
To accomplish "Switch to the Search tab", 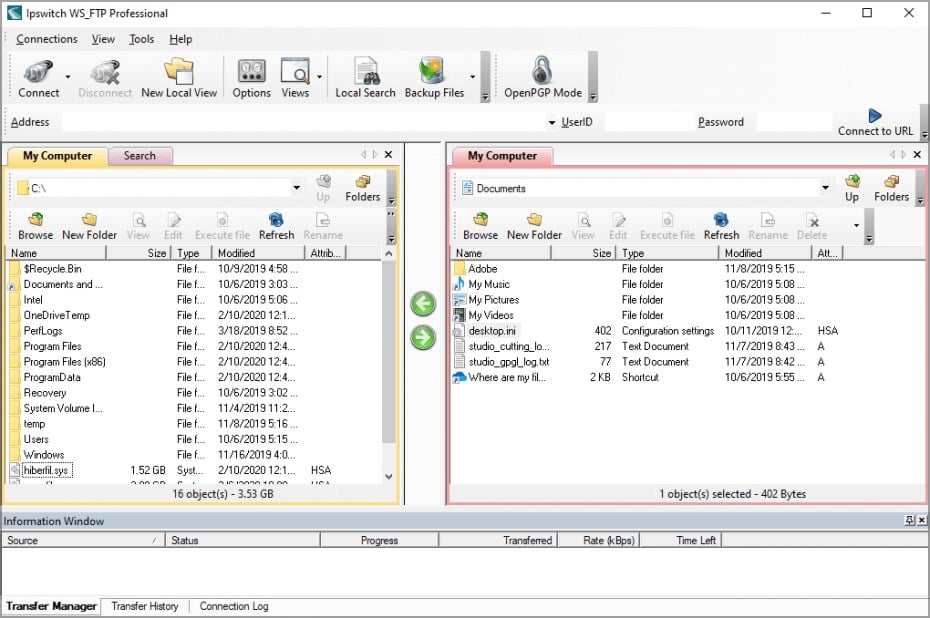I will point(140,156).
